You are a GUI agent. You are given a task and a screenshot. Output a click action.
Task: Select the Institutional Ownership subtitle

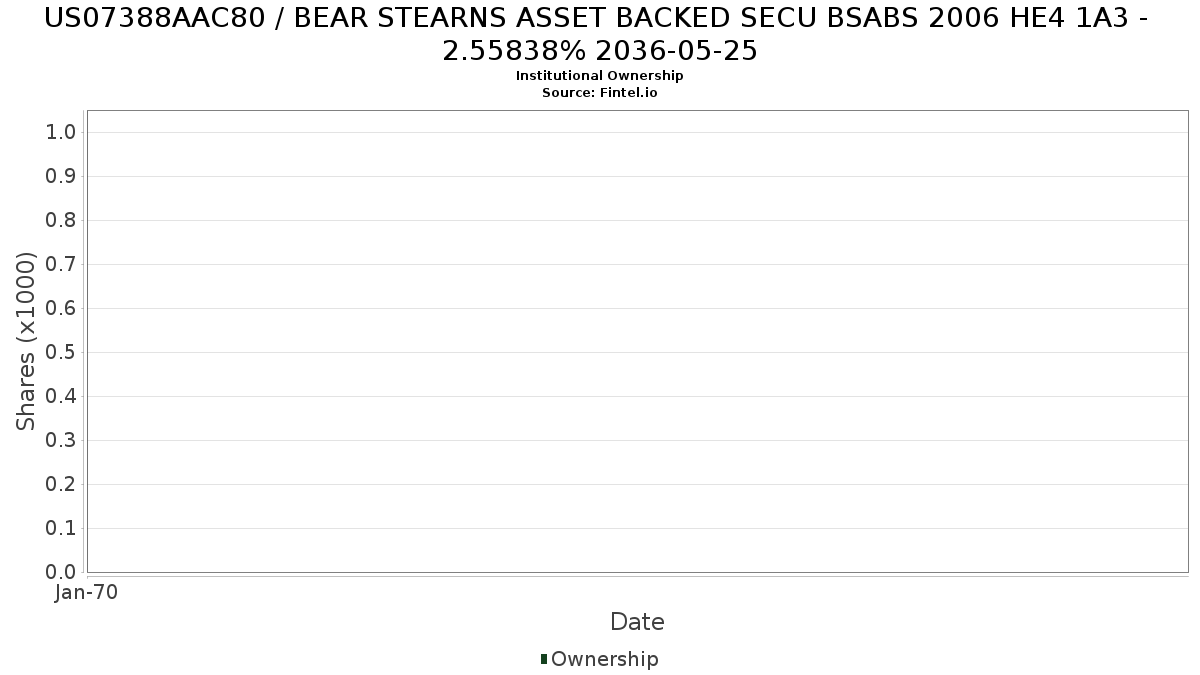(x=599, y=76)
